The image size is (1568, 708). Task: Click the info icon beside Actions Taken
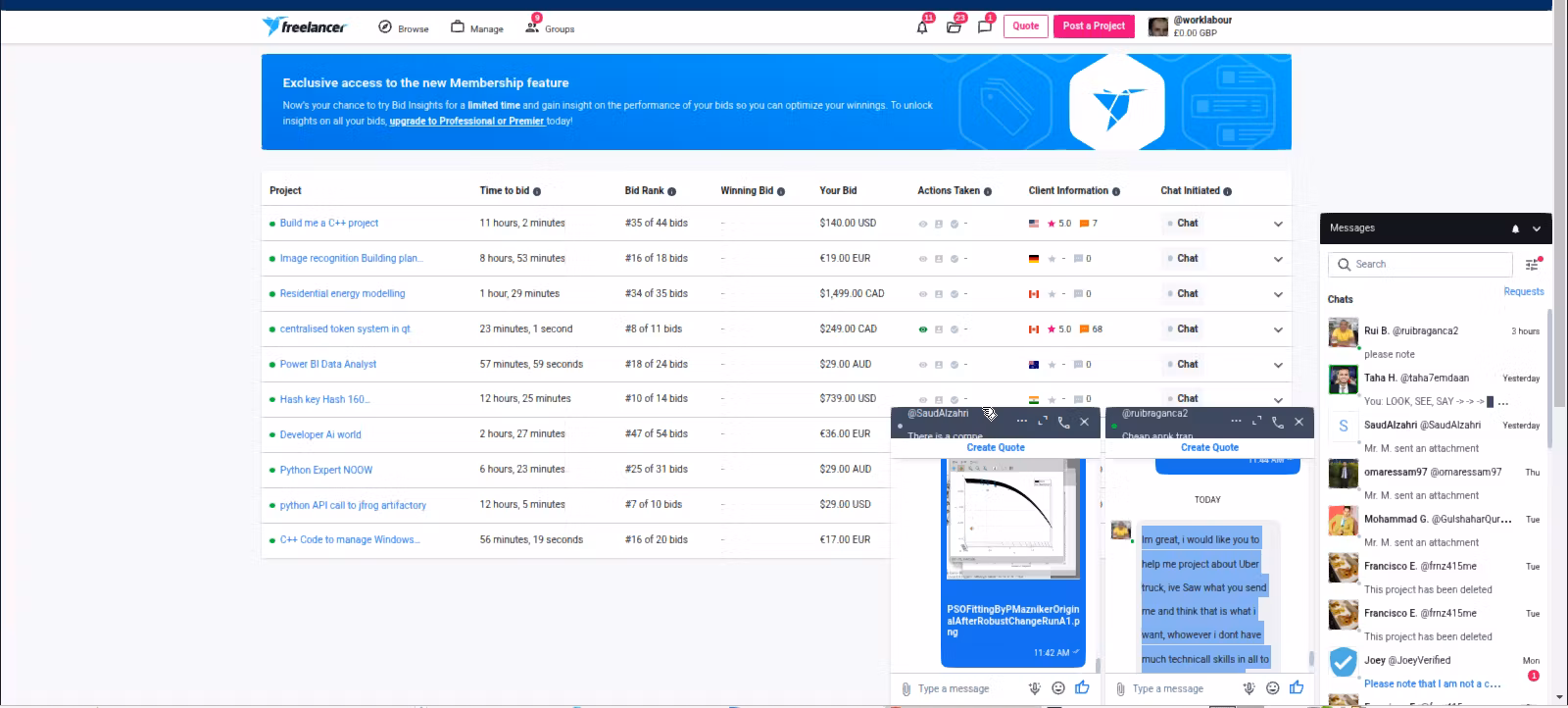[988, 191]
